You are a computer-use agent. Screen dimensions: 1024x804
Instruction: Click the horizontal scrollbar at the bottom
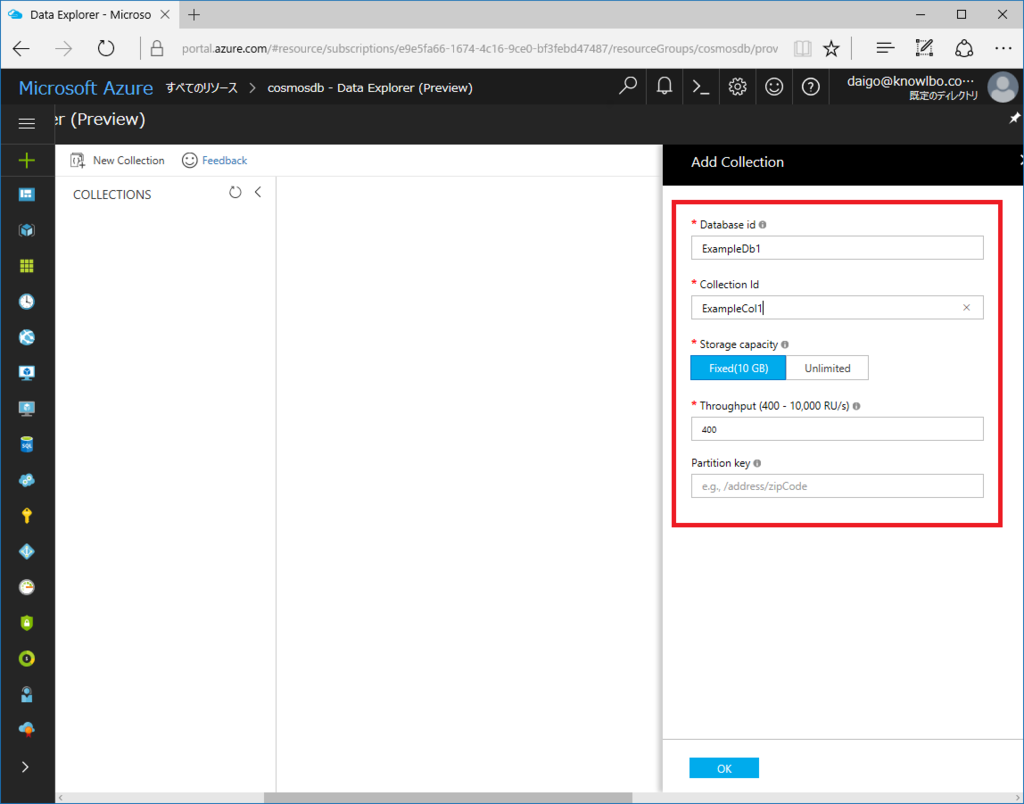tap(448, 797)
